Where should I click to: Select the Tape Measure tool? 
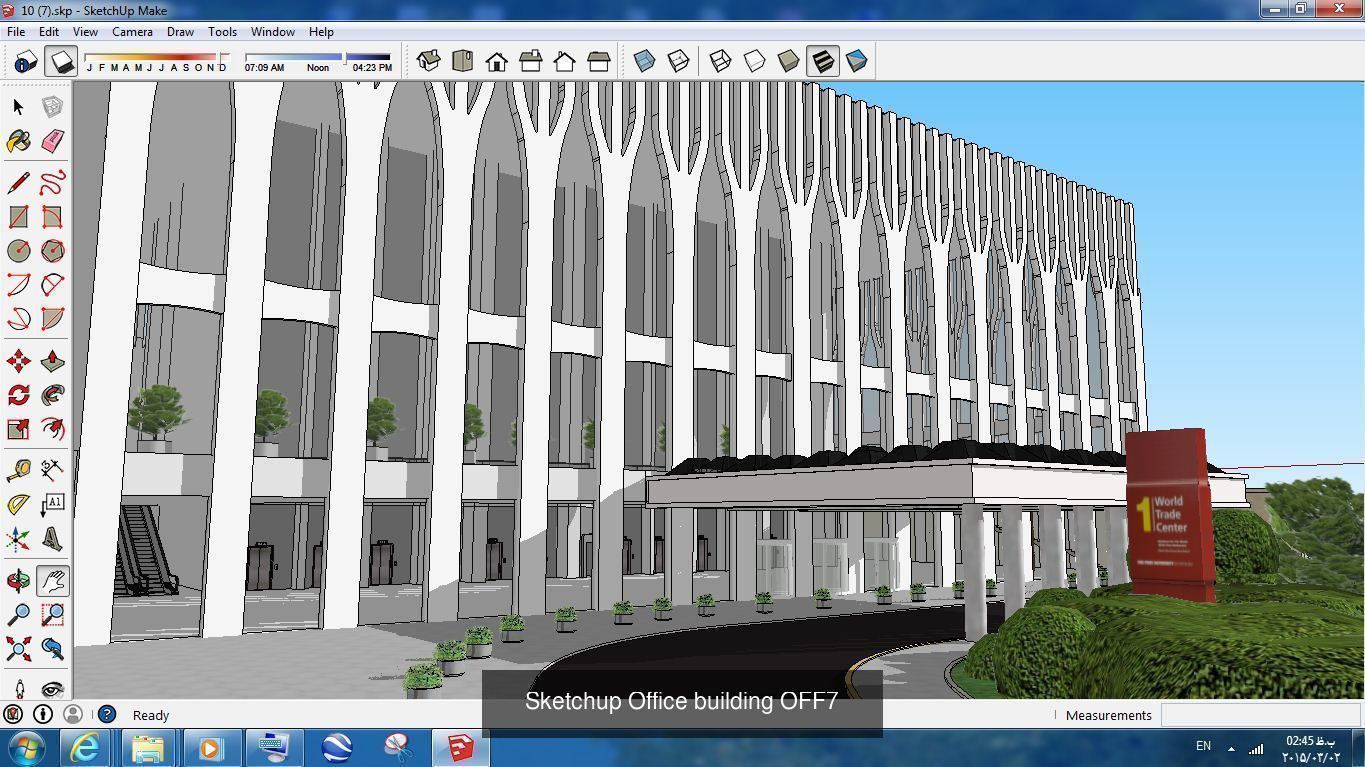[x=18, y=471]
